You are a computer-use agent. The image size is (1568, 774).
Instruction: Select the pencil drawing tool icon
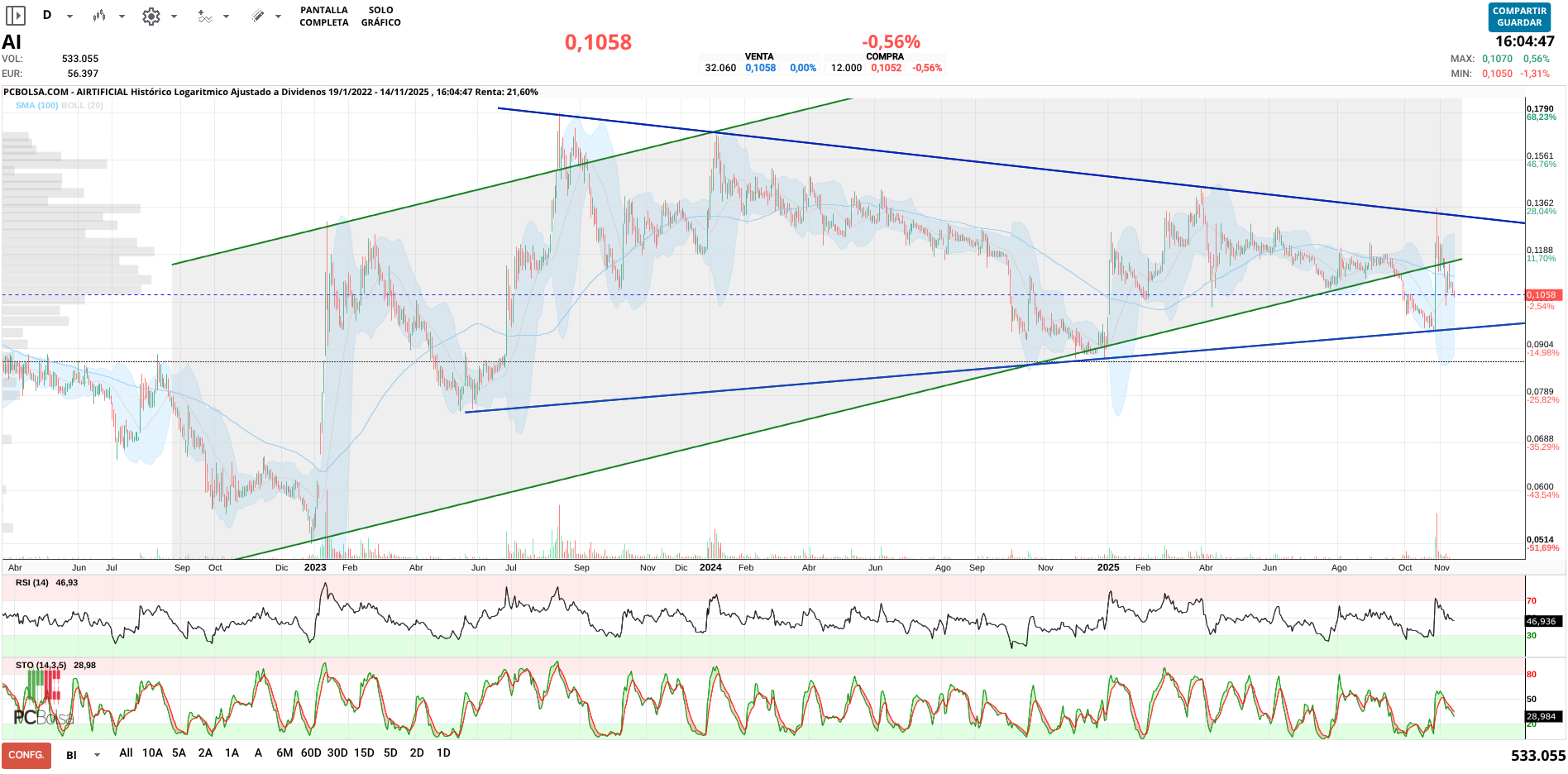pyautogui.click(x=258, y=16)
